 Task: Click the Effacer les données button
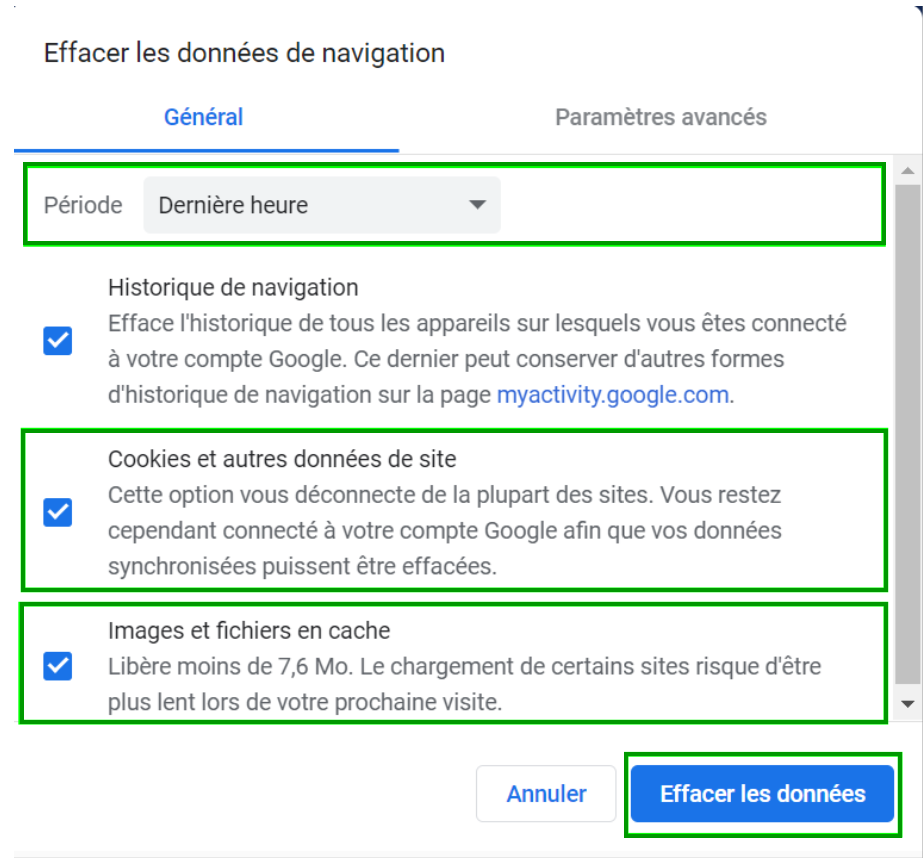762,793
